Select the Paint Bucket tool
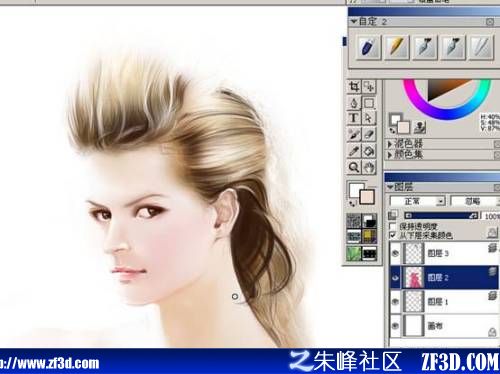 (369, 151)
